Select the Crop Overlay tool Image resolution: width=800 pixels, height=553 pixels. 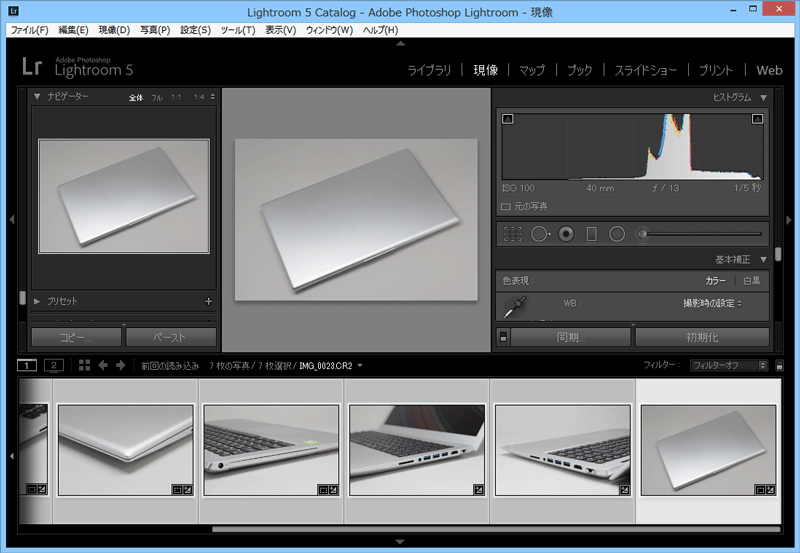(513, 234)
